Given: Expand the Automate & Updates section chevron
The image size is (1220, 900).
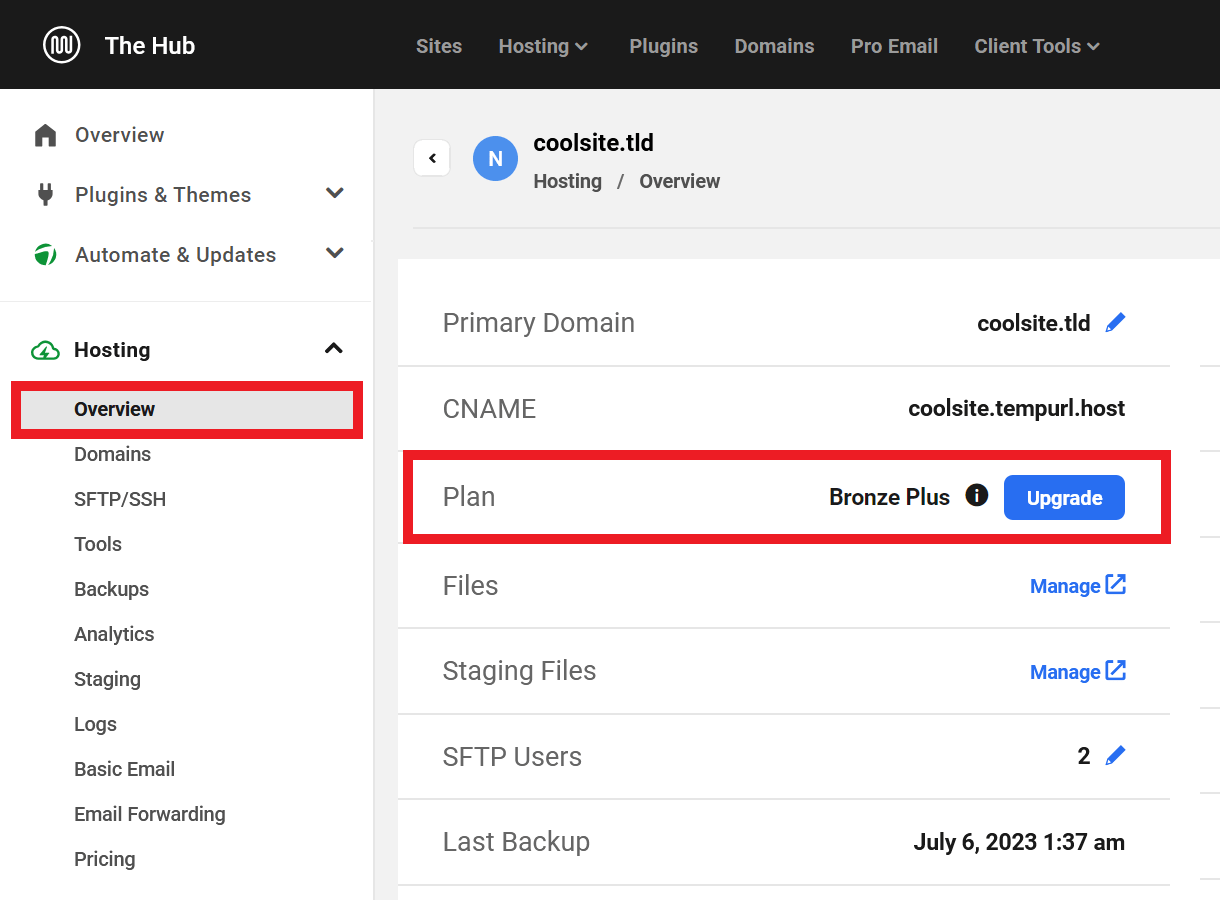Looking at the screenshot, I should tap(335, 254).
